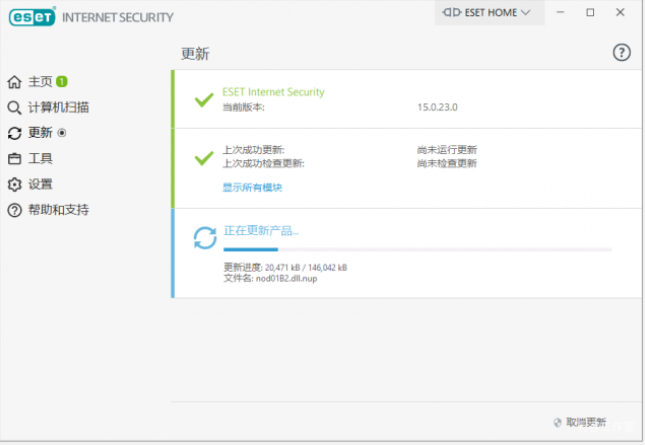Click the update progress bar
Image resolution: width=645 pixels, height=445 pixels.
tap(417, 249)
